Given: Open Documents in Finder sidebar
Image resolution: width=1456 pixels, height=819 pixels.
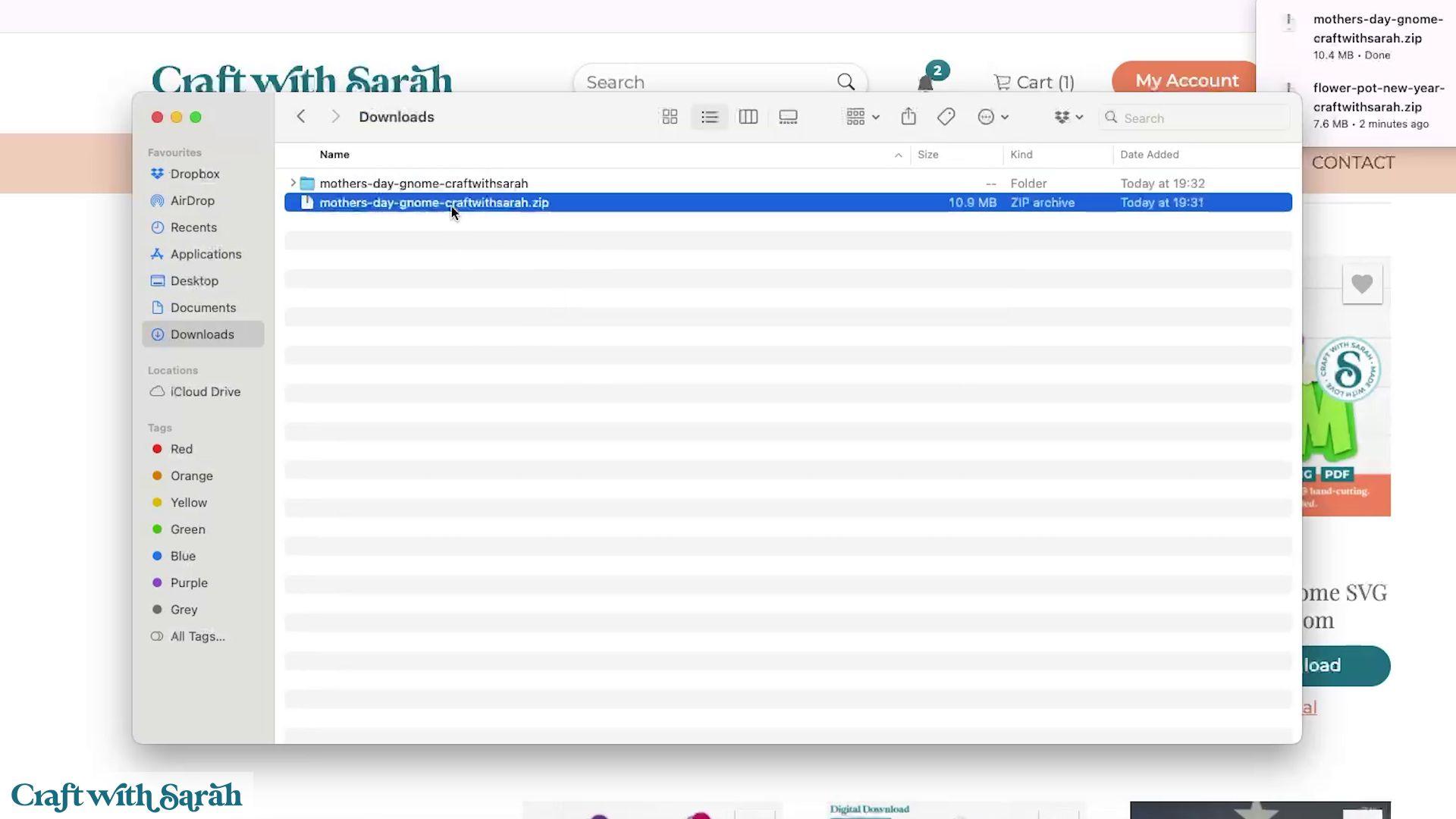Looking at the screenshot, I should click(x=202, y=307).
